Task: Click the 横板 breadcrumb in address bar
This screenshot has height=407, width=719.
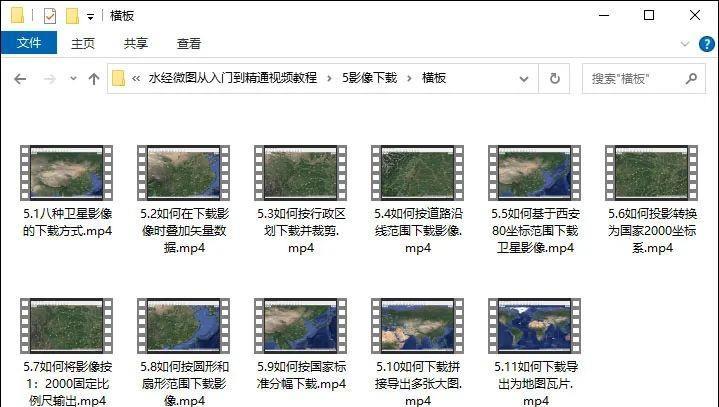Action: 434,78
